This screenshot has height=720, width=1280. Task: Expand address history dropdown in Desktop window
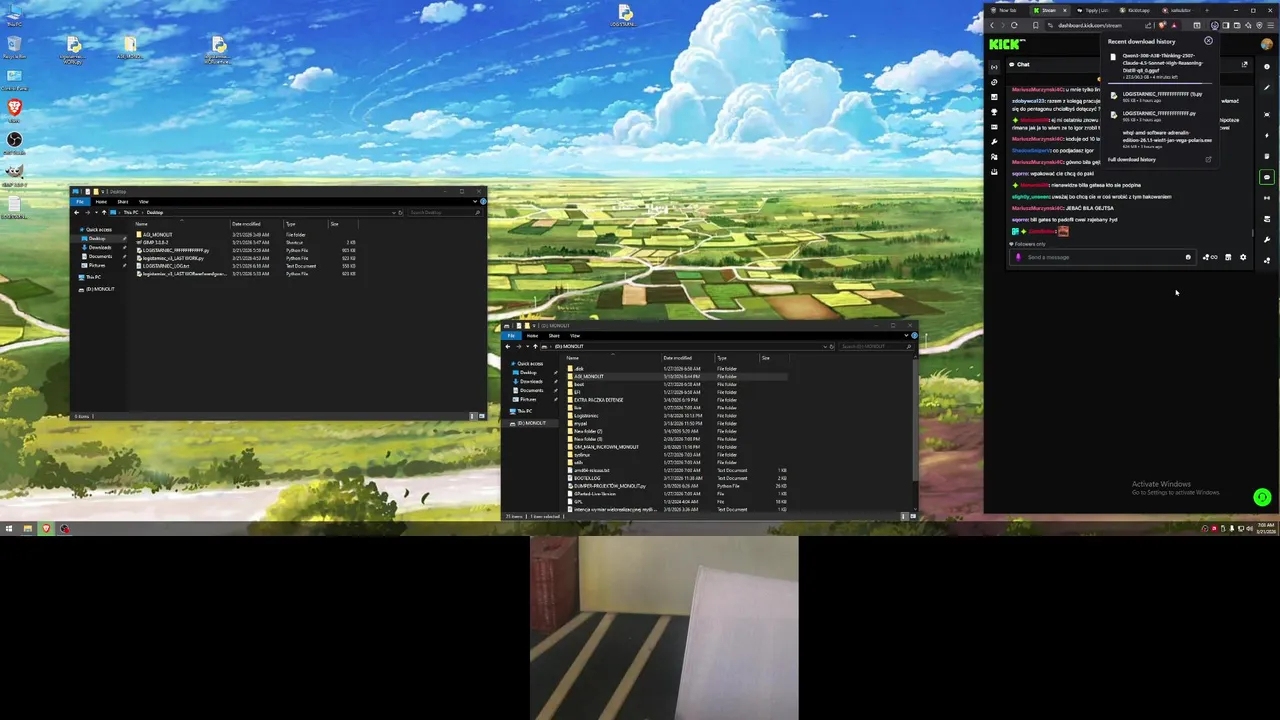tap(394, 213)
